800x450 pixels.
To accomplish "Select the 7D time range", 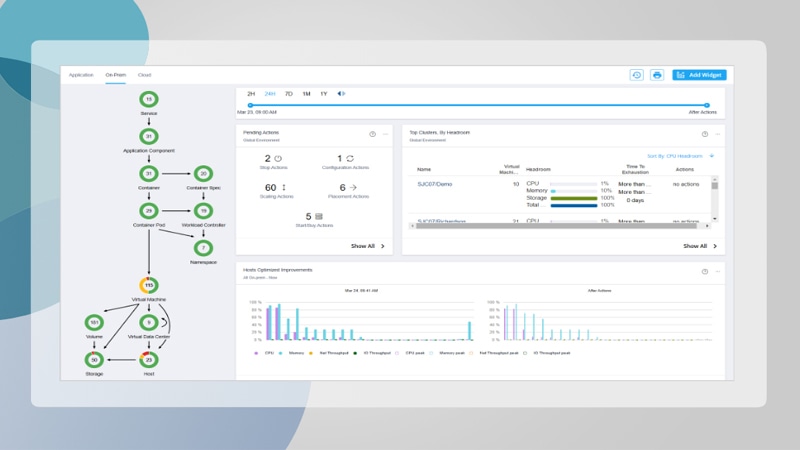I will [x=288, y=94].
